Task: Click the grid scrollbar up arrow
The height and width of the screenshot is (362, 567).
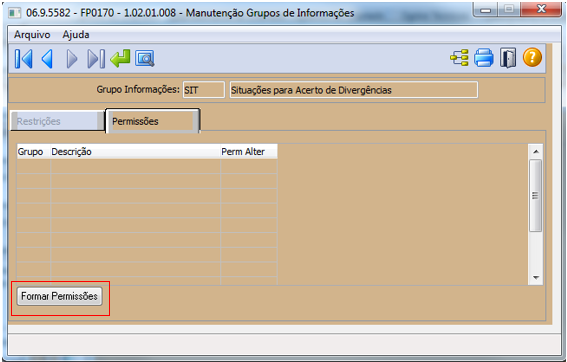Action: tap(536, 152)
